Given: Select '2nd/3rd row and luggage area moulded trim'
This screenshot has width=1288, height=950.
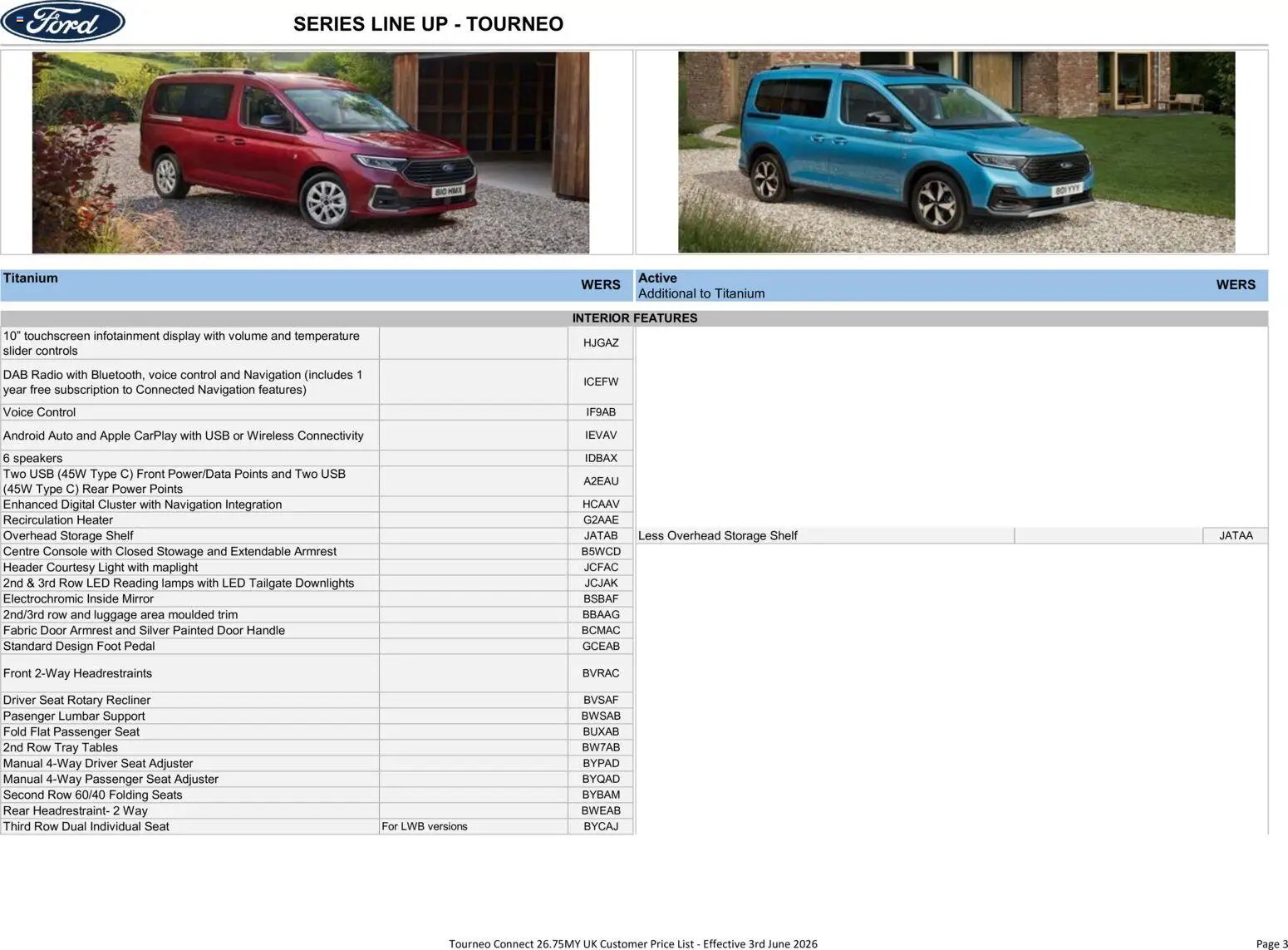Looking at the screenshot, I should click(120, 615).
